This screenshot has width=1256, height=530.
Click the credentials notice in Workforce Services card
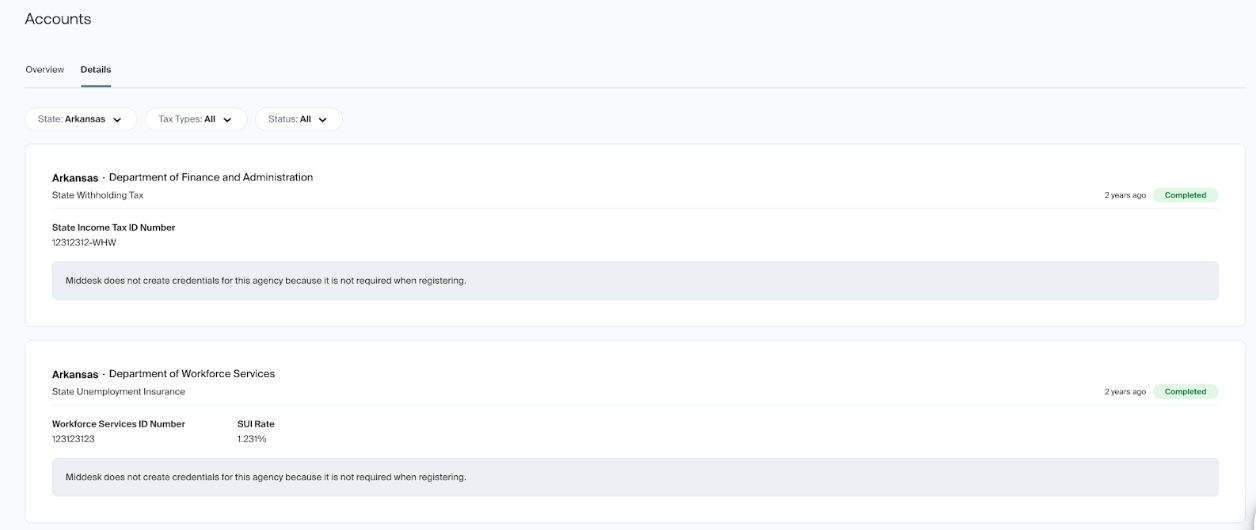[x=266, y=477]
